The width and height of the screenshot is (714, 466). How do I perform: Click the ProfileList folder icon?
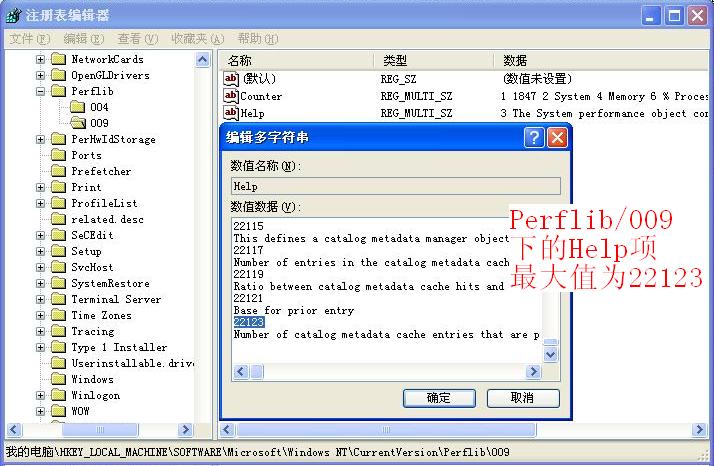coord(59,203)
